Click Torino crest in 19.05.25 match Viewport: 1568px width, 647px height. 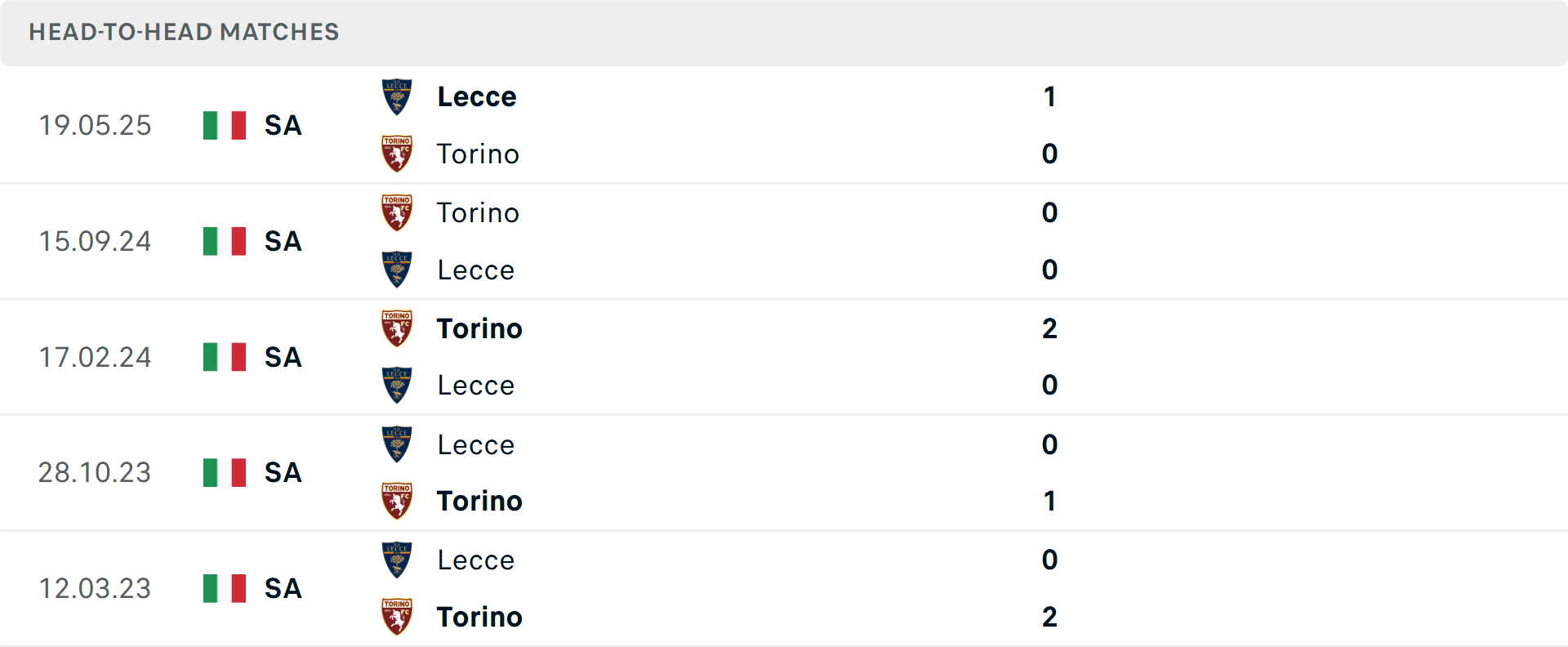(397, 154)
